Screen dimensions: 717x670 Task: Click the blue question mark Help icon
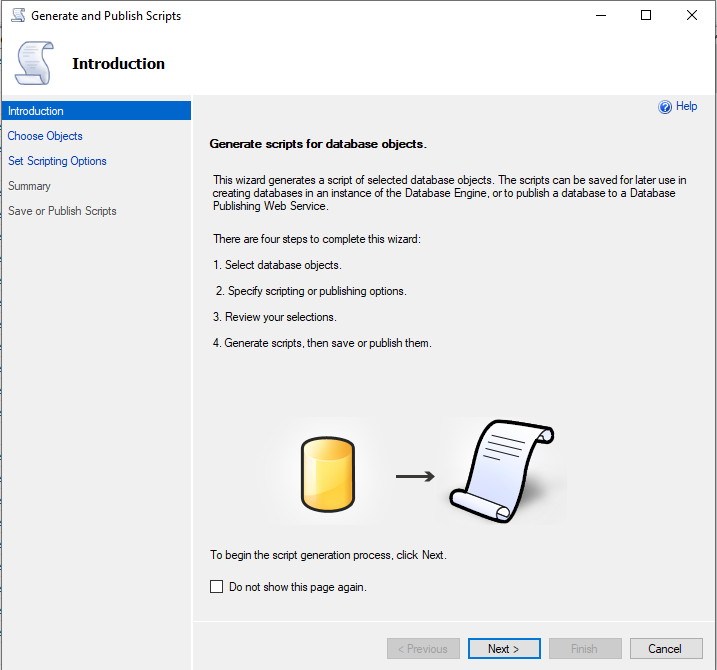[665, 107]
